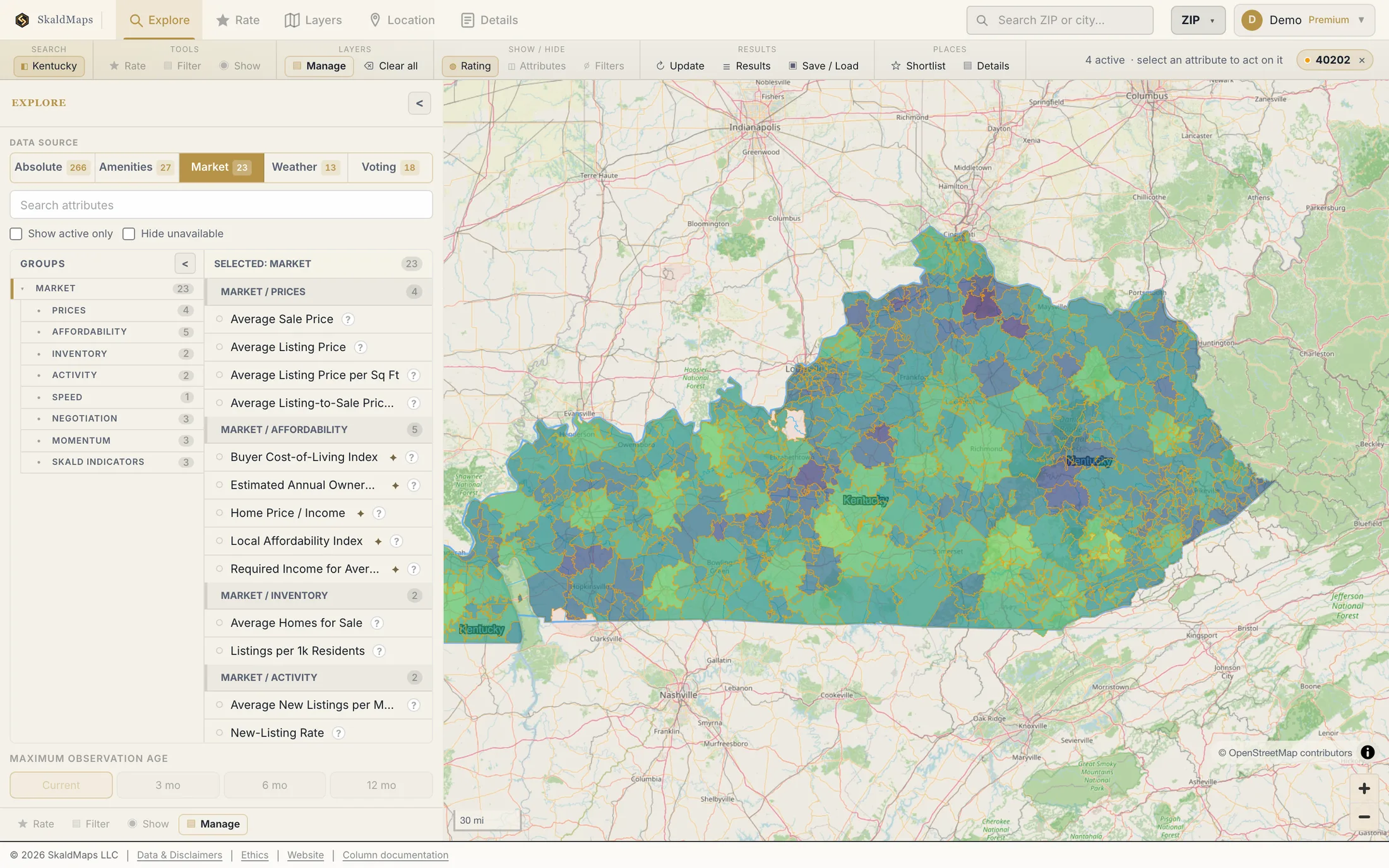Collapse the MARKET tree group

[23, 288]
